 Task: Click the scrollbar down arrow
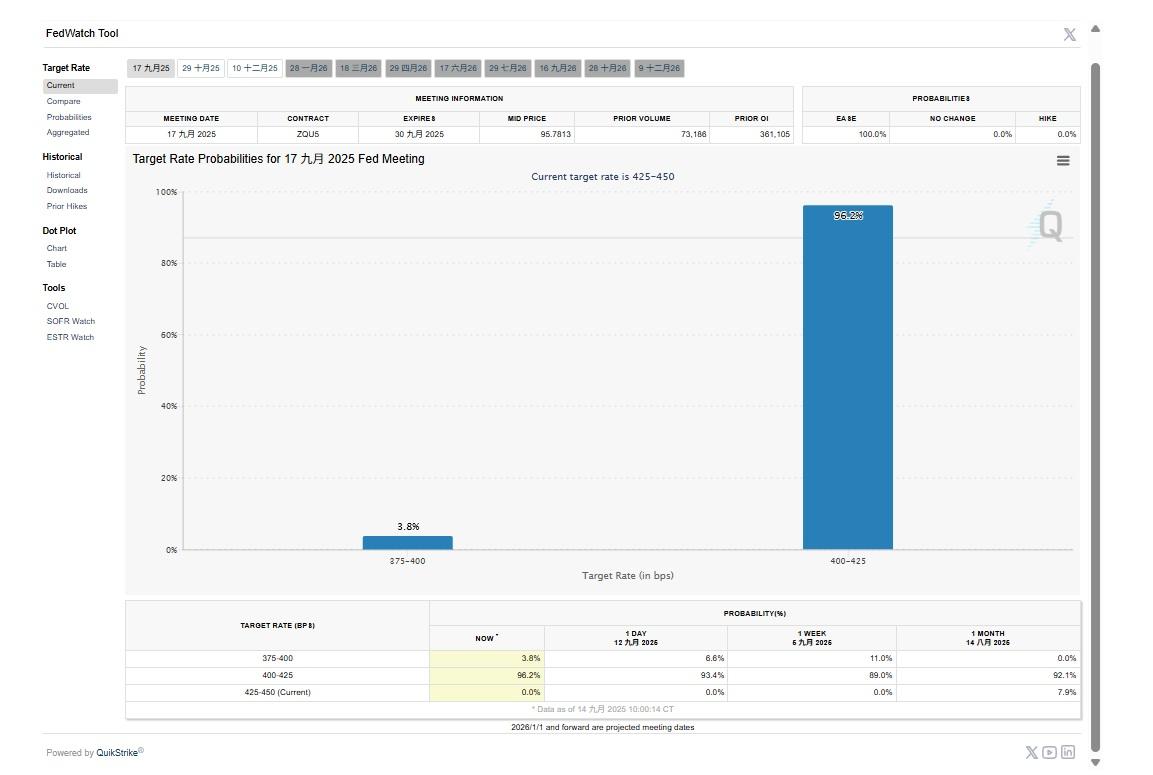pos(1095,762)
